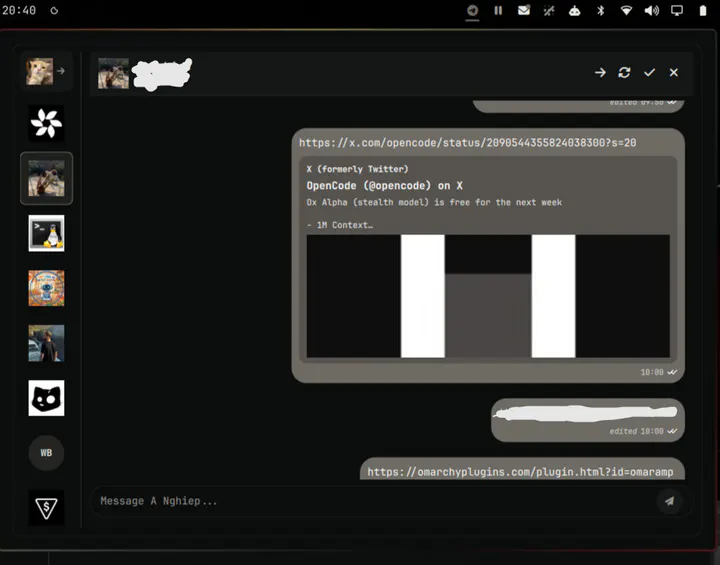Viewport: 720px width, 565px height.
Task: Click the pause icon in top bar
Action: (498, 10)
